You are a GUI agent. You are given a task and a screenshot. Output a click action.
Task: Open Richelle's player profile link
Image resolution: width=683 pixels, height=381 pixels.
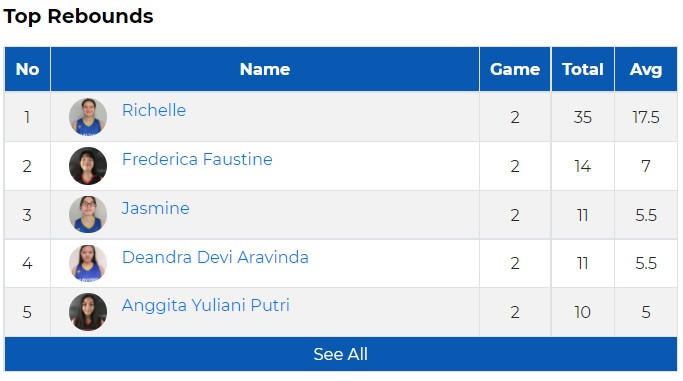tap(154, 110)
